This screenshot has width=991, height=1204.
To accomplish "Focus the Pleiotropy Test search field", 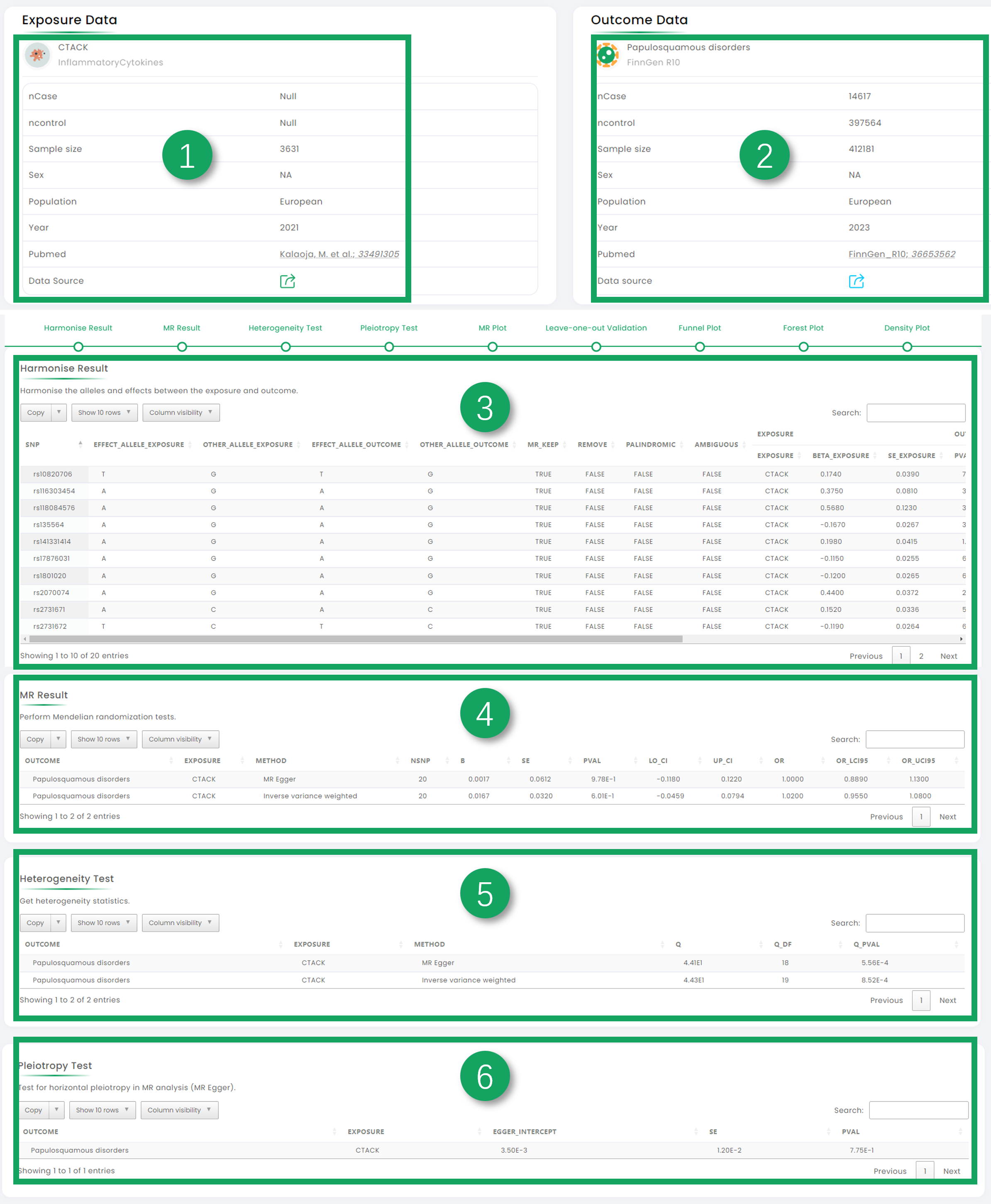I will point(918,1110).
